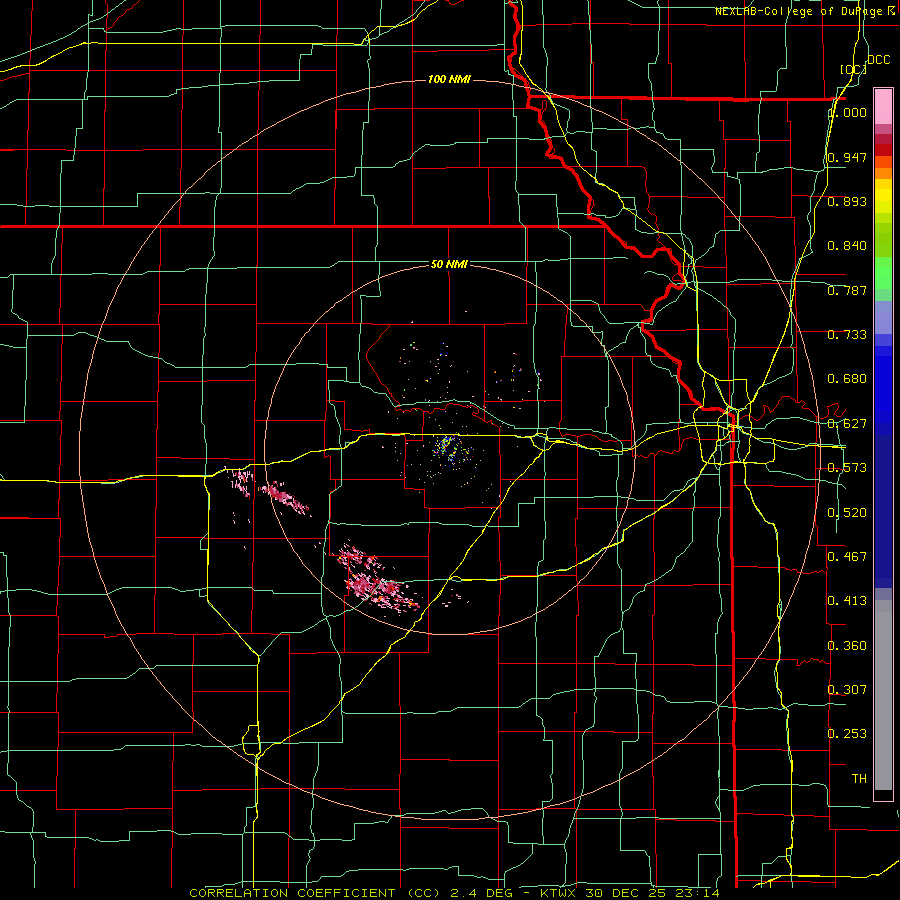Click the 50 NMI range ring label
Image resolution: width=900 pixels, height=900 pixels.
point(449,264)
